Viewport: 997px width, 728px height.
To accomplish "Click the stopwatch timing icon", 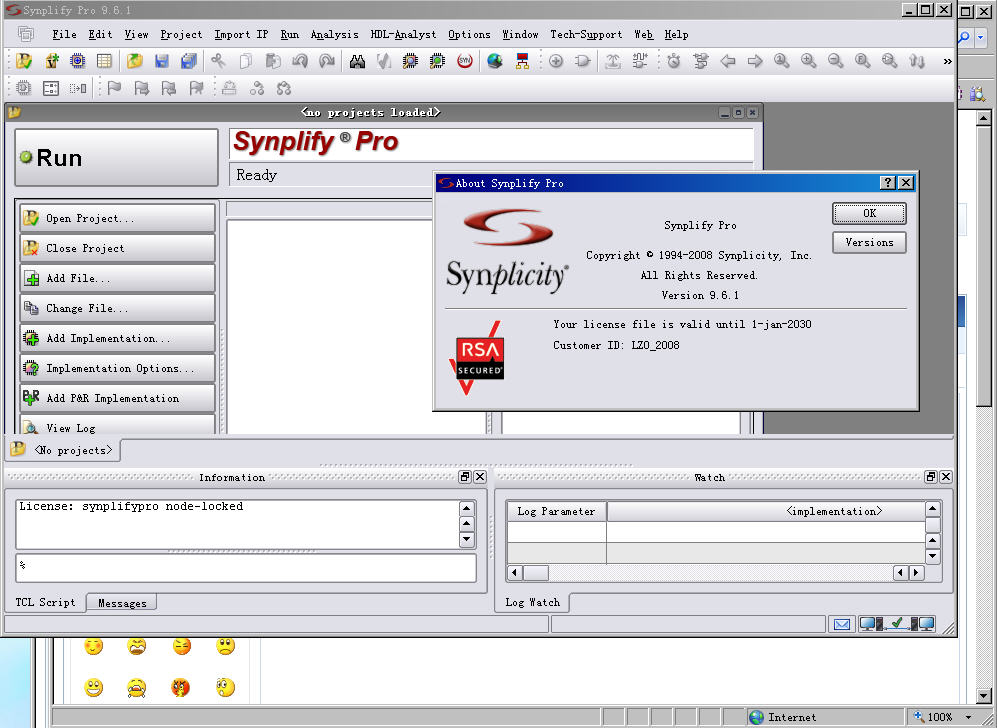I will tap(674, 61).
